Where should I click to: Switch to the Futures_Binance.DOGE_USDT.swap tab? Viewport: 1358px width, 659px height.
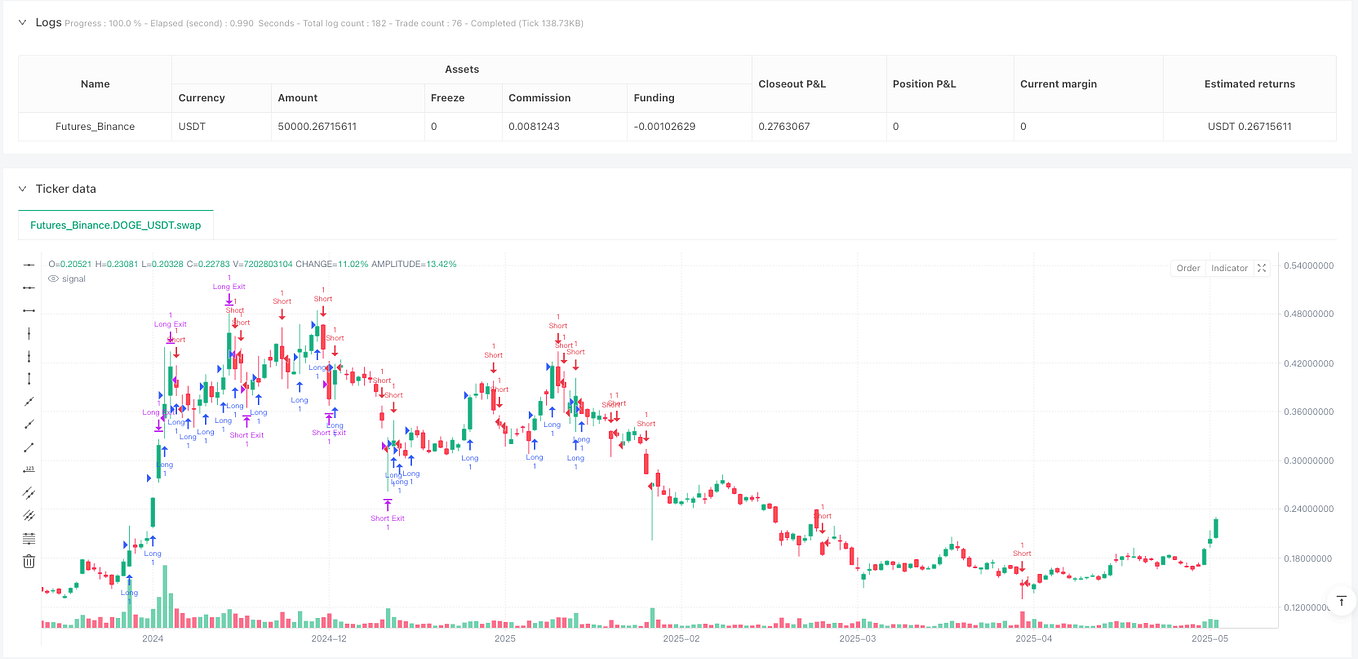click(115, 225)
